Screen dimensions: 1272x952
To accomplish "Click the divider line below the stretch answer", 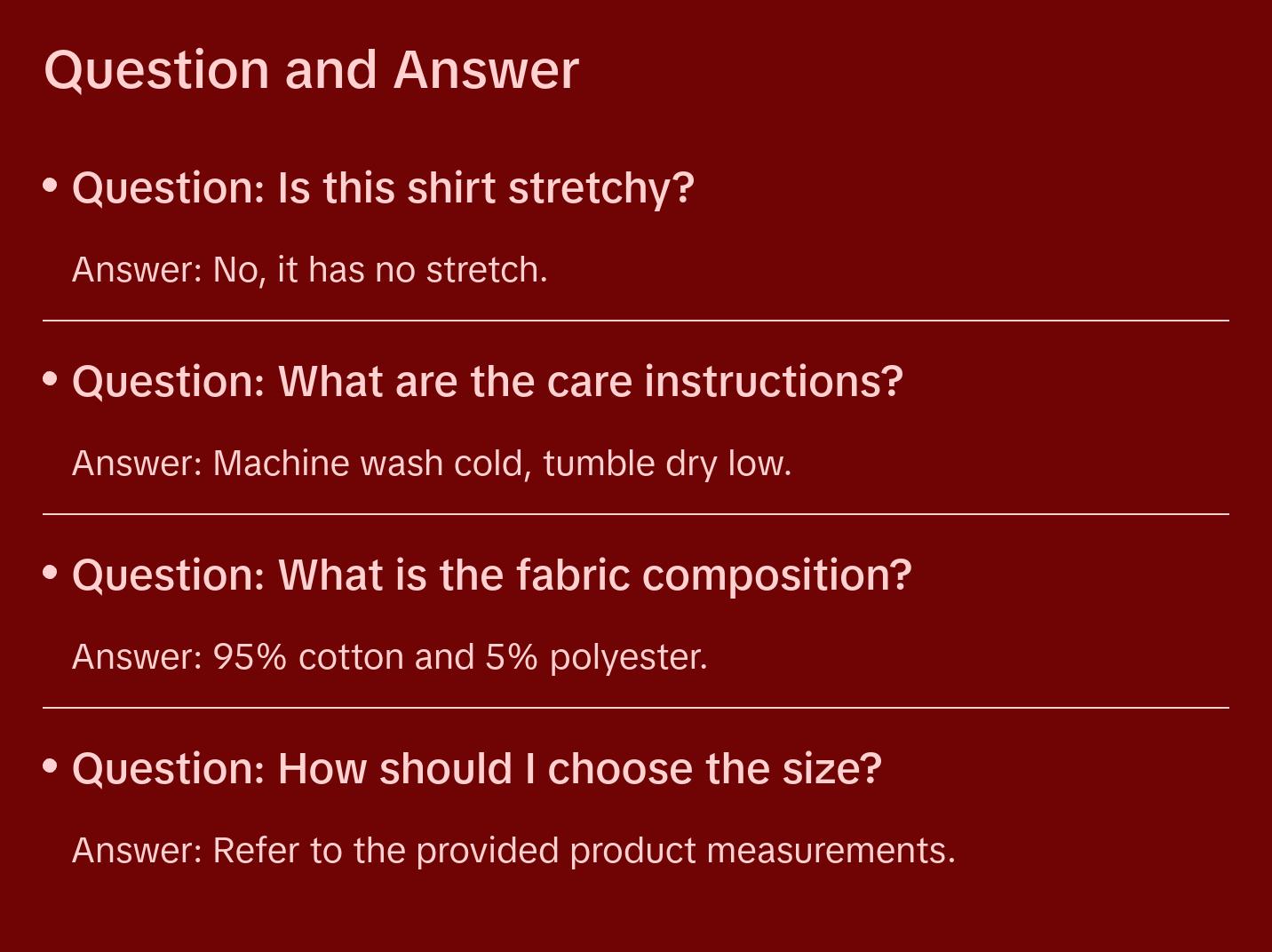I will [x=636, y=321].
